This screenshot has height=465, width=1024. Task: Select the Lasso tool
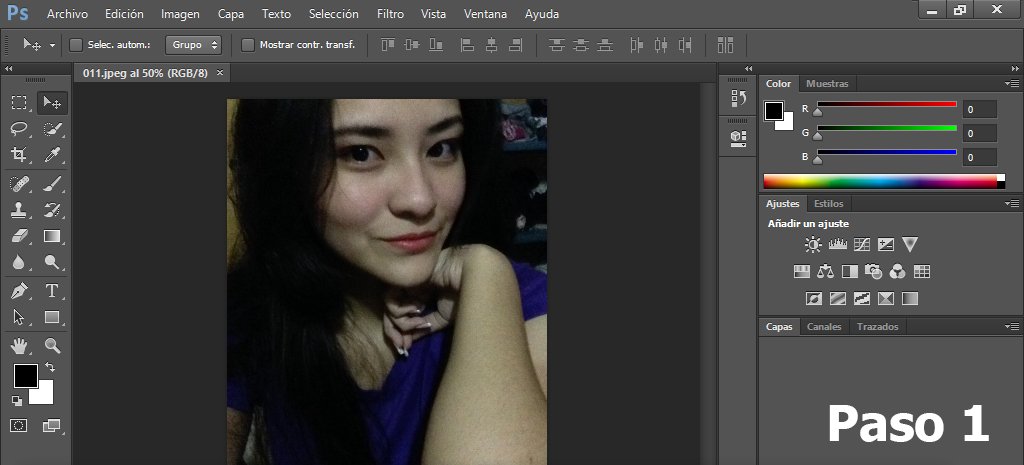click(x=19, y=129)
